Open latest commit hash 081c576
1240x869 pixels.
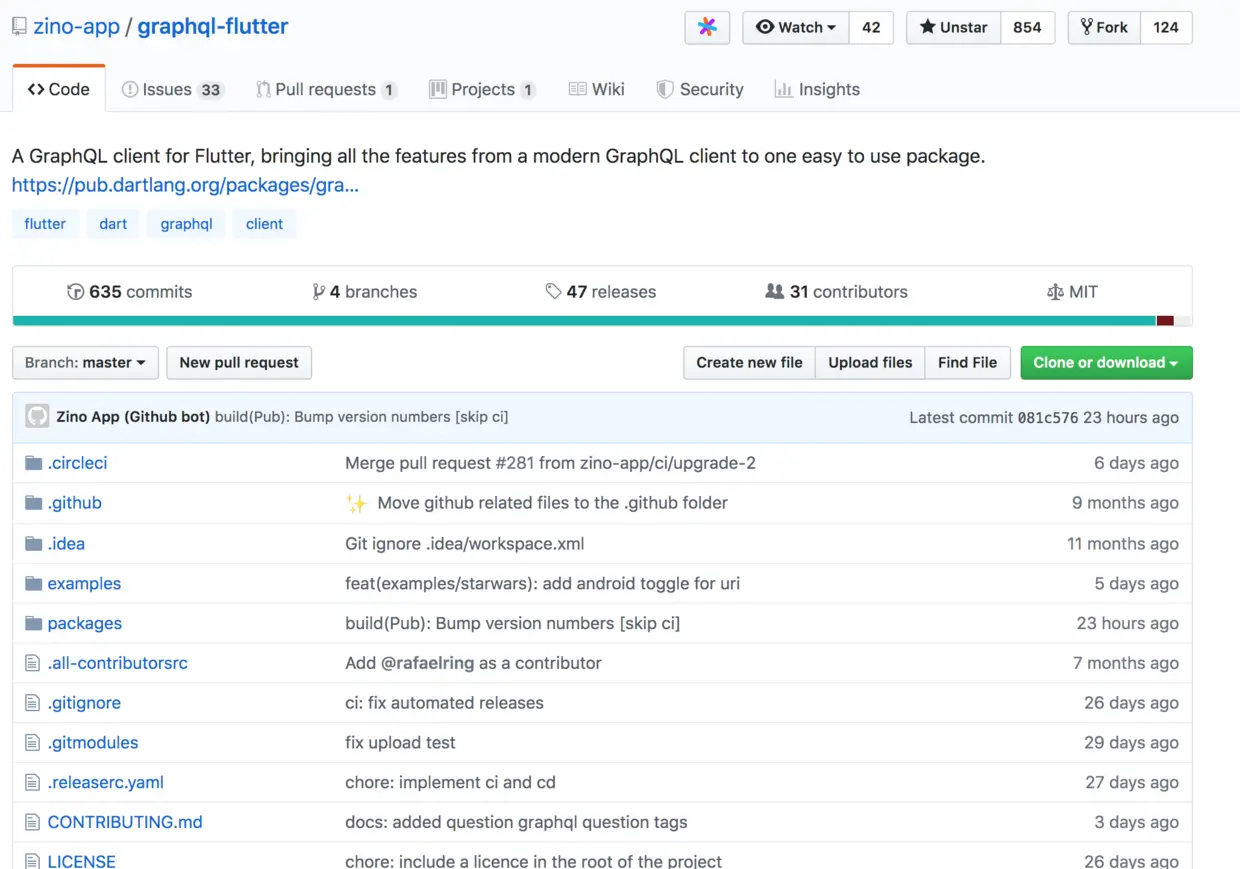(x=1047, y=418)
